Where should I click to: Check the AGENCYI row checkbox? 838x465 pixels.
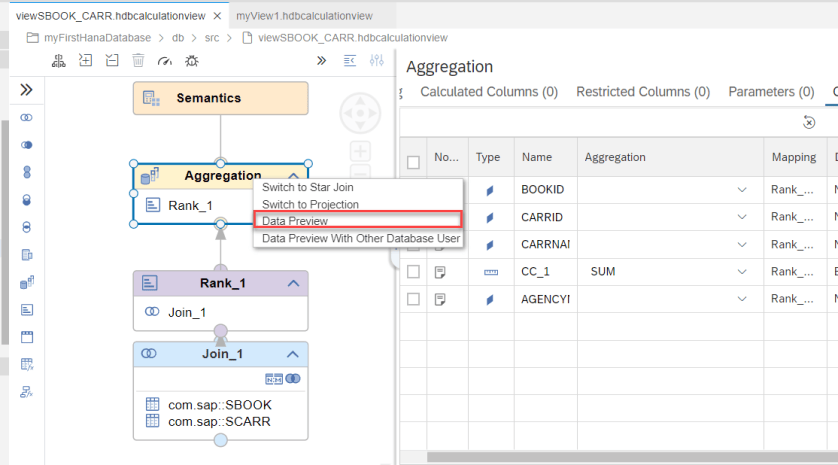pos(413,299)
